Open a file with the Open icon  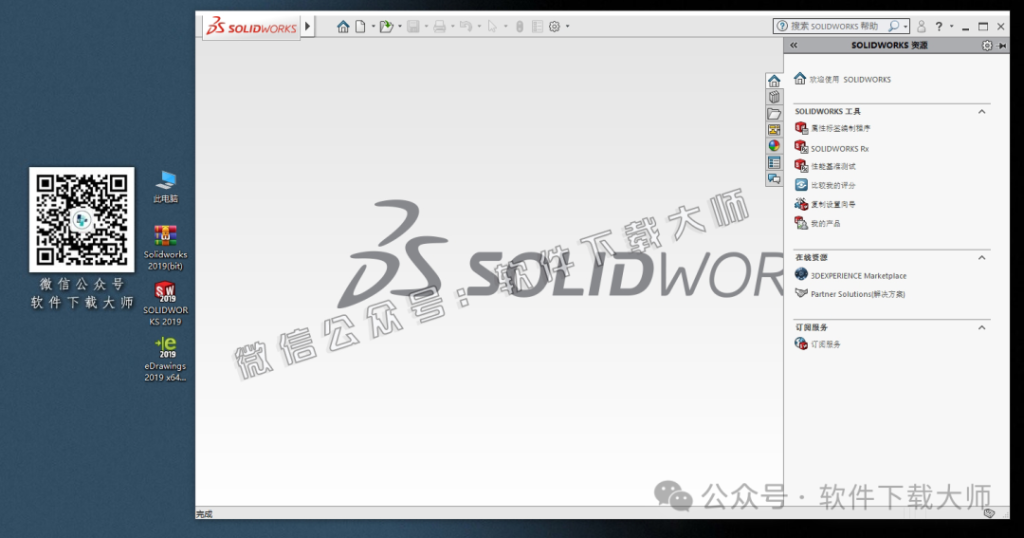(386, 27)
